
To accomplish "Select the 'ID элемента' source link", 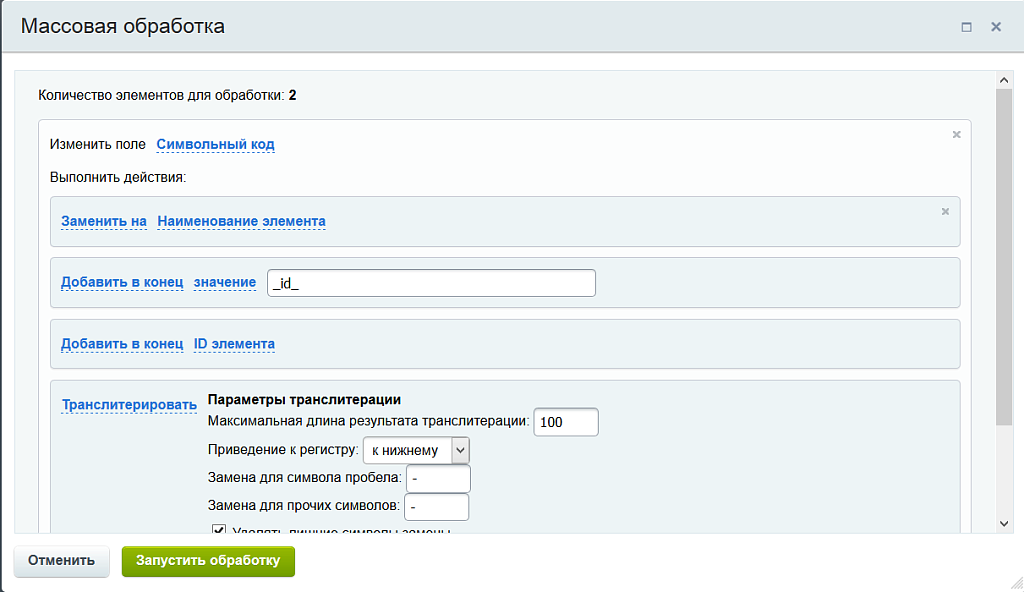I will 233,343.
